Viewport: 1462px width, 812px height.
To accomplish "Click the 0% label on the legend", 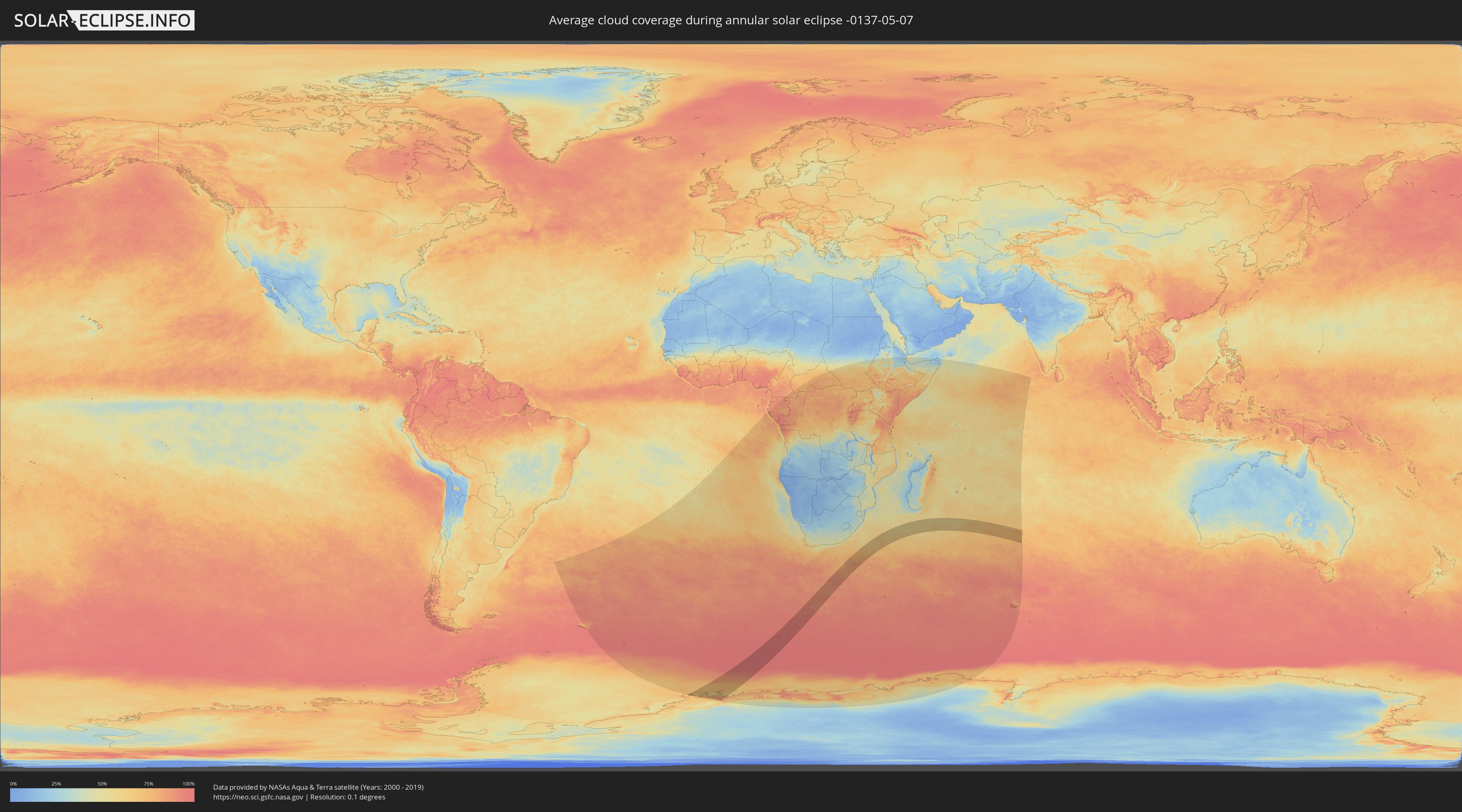I will click(13, 784).
